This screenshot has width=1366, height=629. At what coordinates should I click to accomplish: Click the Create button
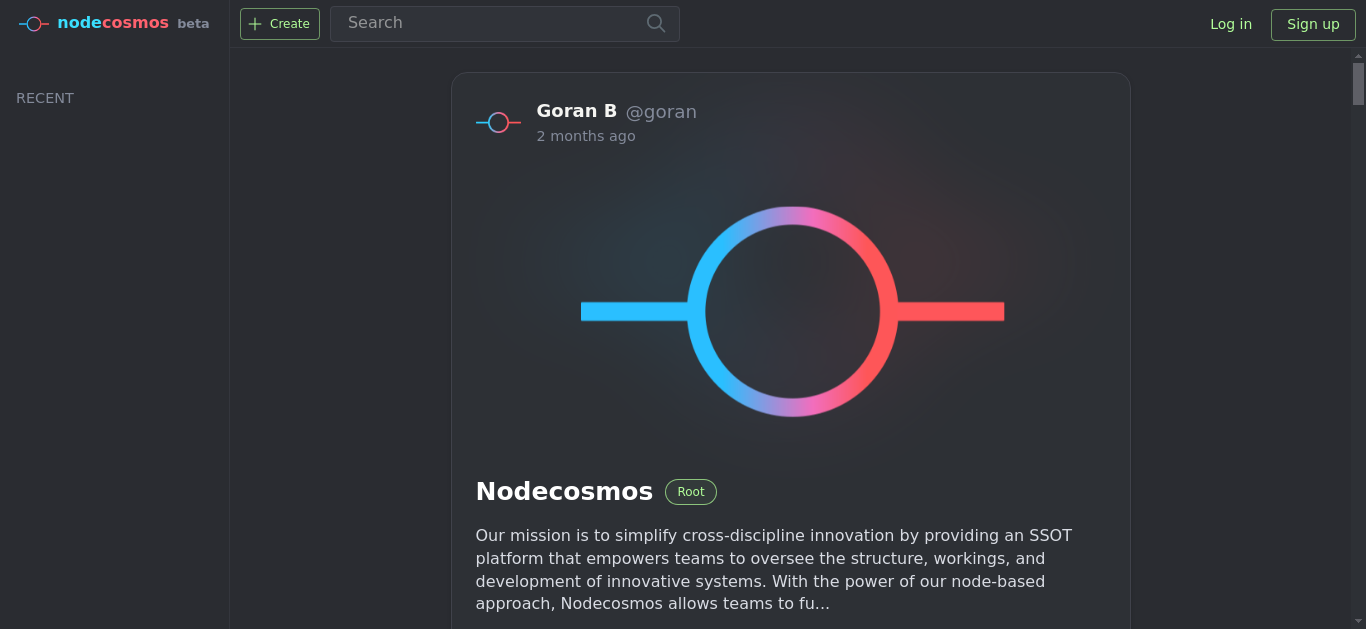[280, 24]
